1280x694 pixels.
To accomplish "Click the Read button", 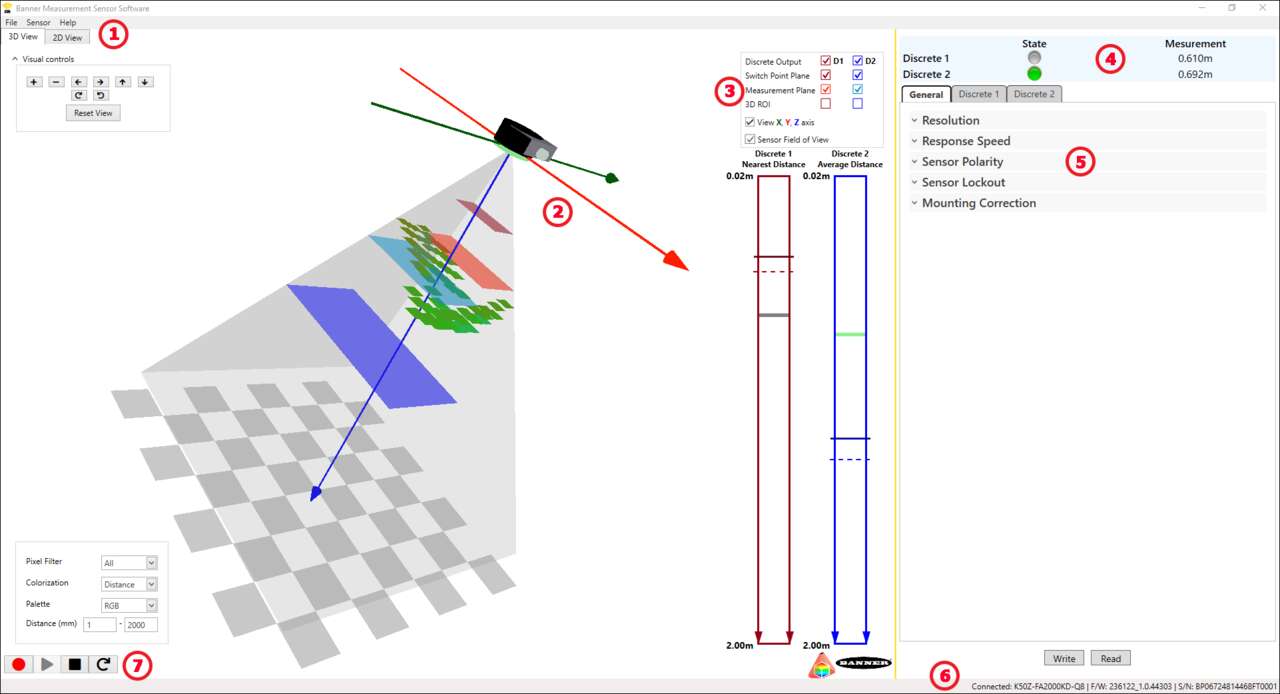I will (1110, 658).
